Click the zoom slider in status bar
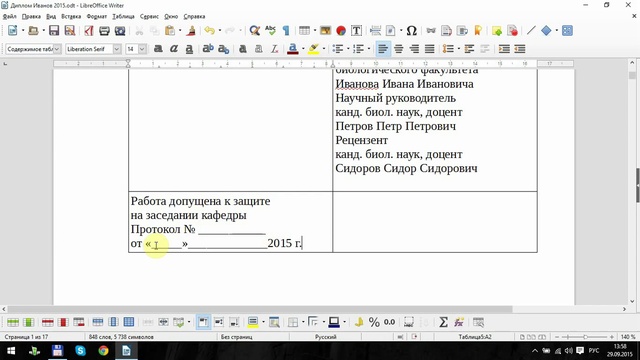Viewport: 640px width, 360px height. tap(584, 337)
